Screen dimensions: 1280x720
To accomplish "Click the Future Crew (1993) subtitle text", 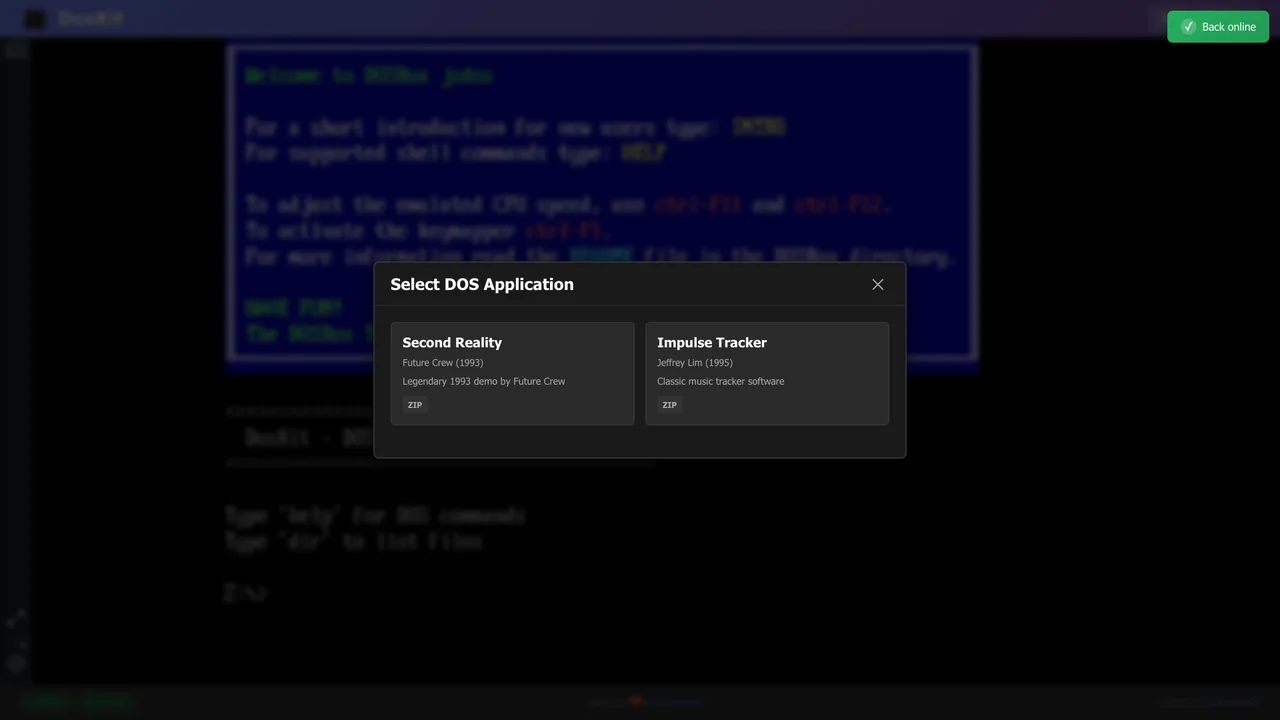I will [442, 362].
